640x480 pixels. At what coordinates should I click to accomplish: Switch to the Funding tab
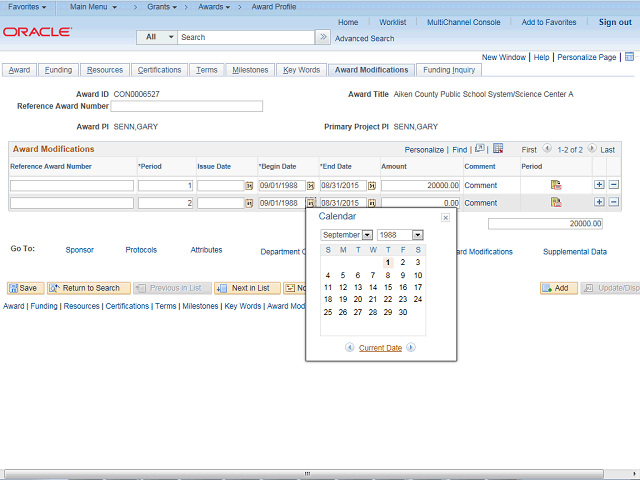[58, 70]
